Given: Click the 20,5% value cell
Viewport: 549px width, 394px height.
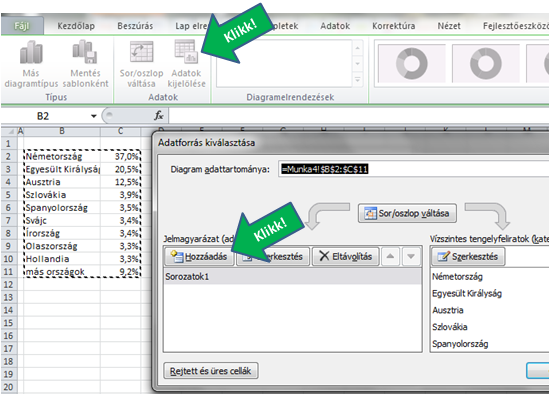Looking at the screenshot, I should tap(121, 169).
